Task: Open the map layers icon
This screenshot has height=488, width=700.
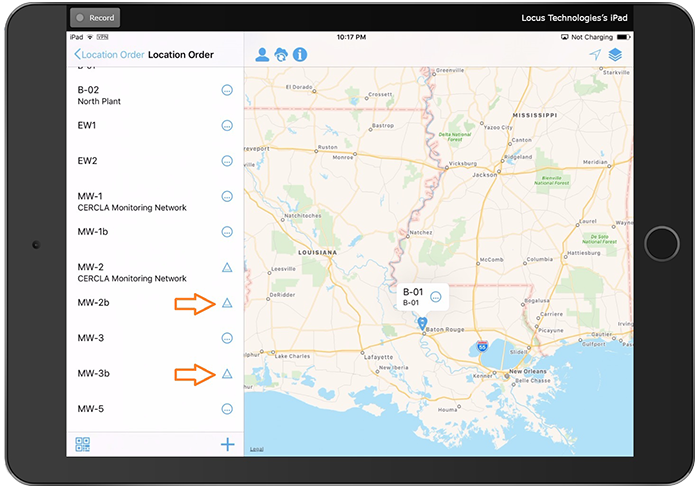Action: [x=615, y=54]
